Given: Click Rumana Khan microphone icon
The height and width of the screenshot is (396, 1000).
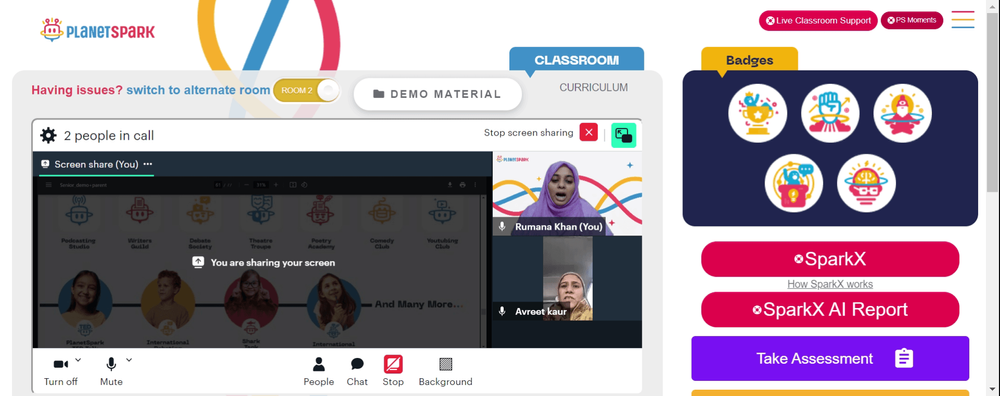Looking at the screenshot, I should (503, 226).
